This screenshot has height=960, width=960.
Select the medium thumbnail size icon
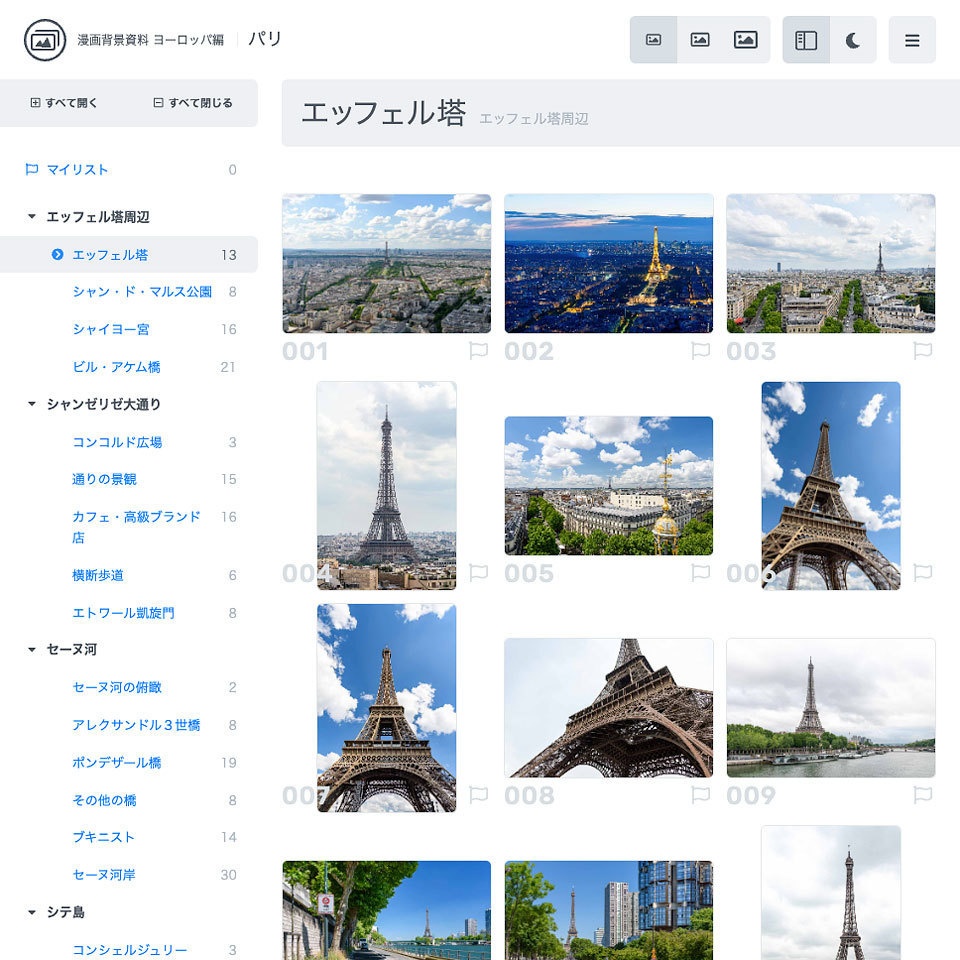coord(700,39)
